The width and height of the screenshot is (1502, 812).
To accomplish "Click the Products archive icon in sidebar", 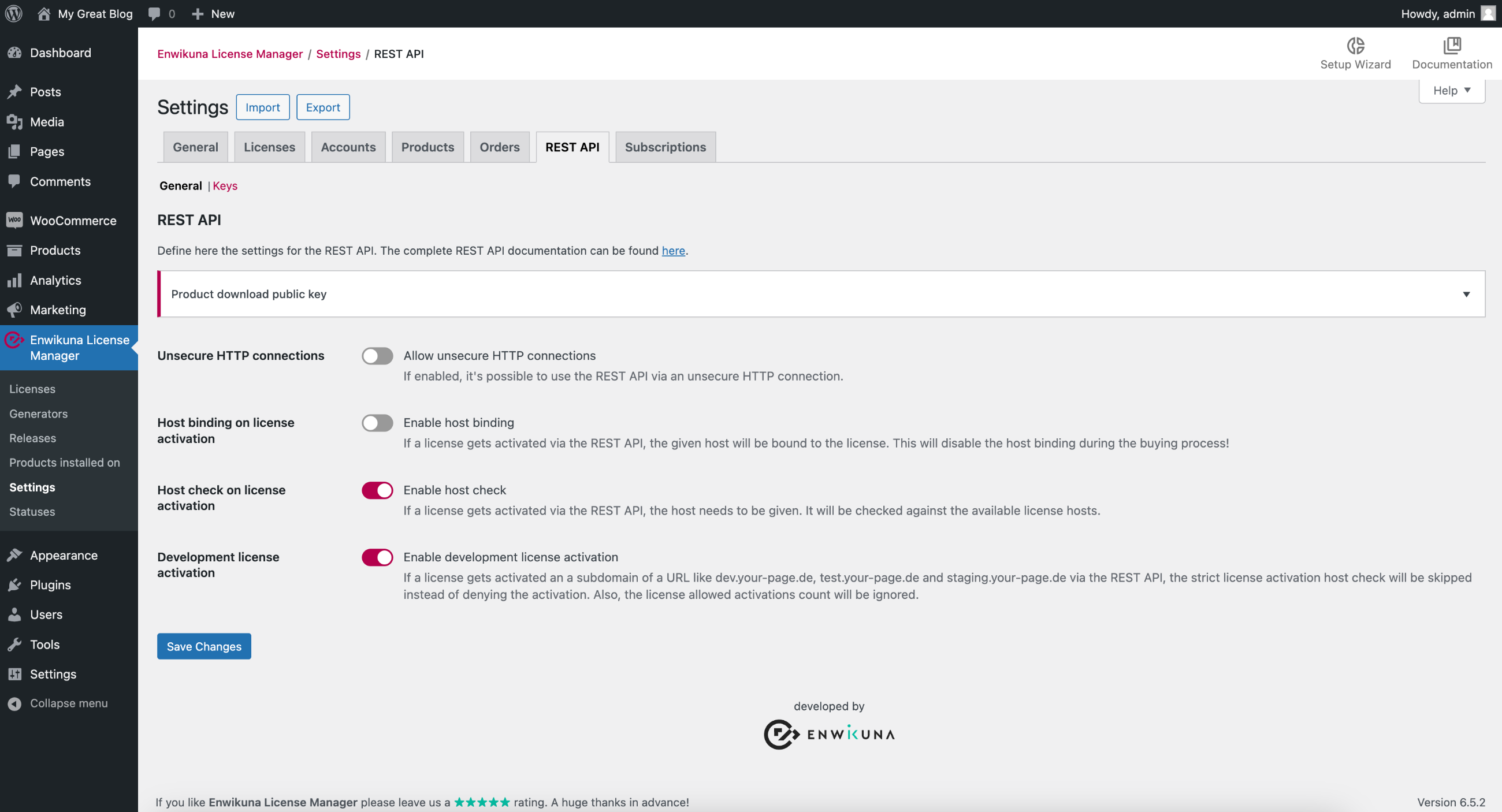I will coord(14,250).
